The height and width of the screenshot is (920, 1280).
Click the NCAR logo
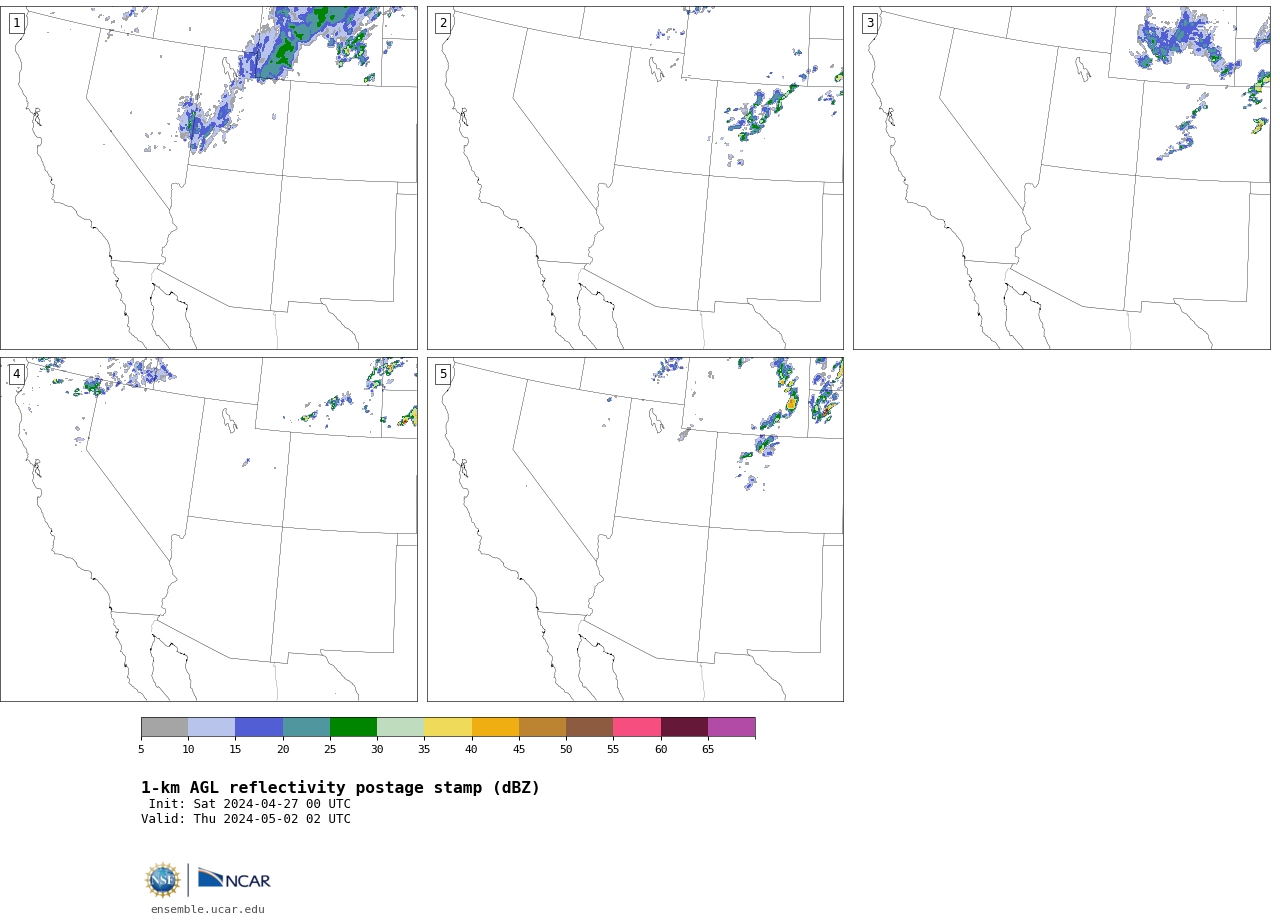click(x=234, y=879)
